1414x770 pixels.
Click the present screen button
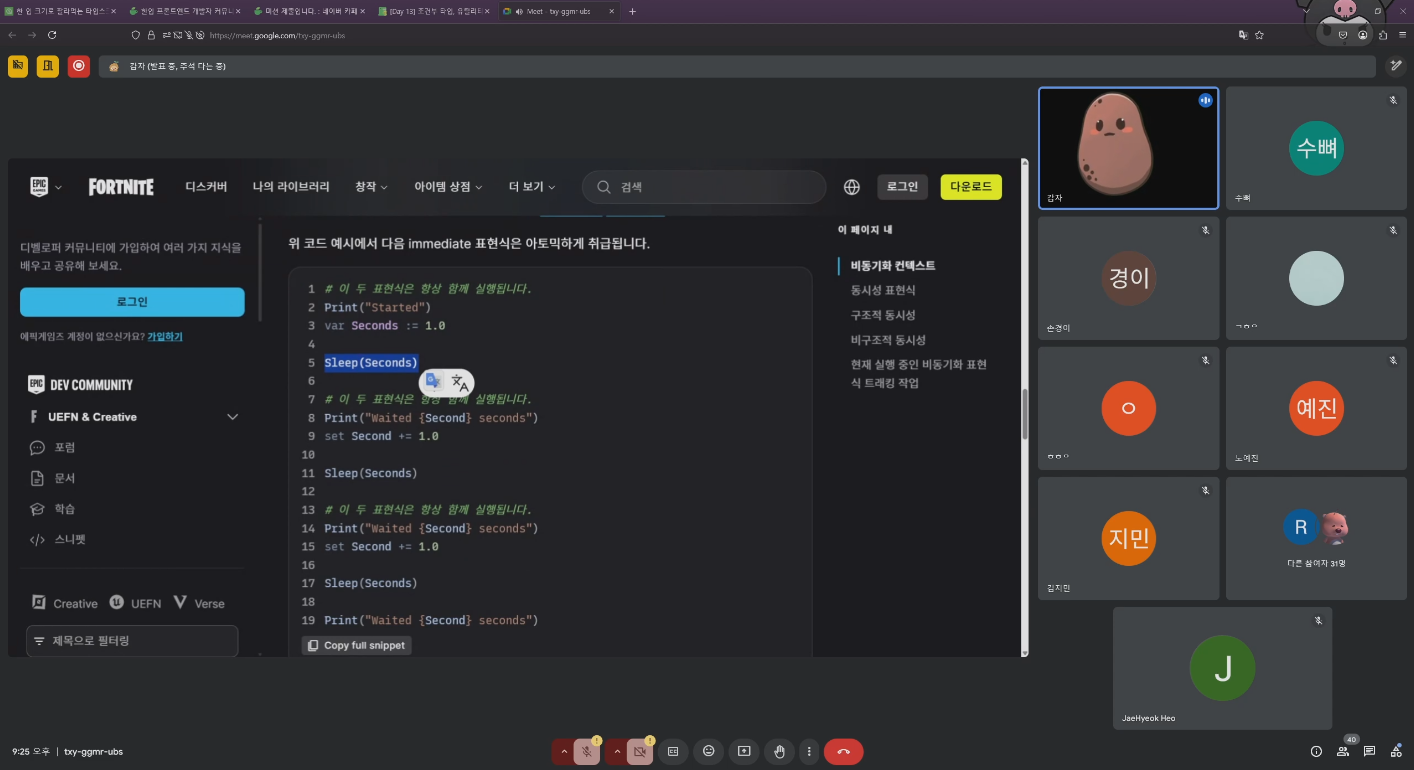click(x=744, y=751)
